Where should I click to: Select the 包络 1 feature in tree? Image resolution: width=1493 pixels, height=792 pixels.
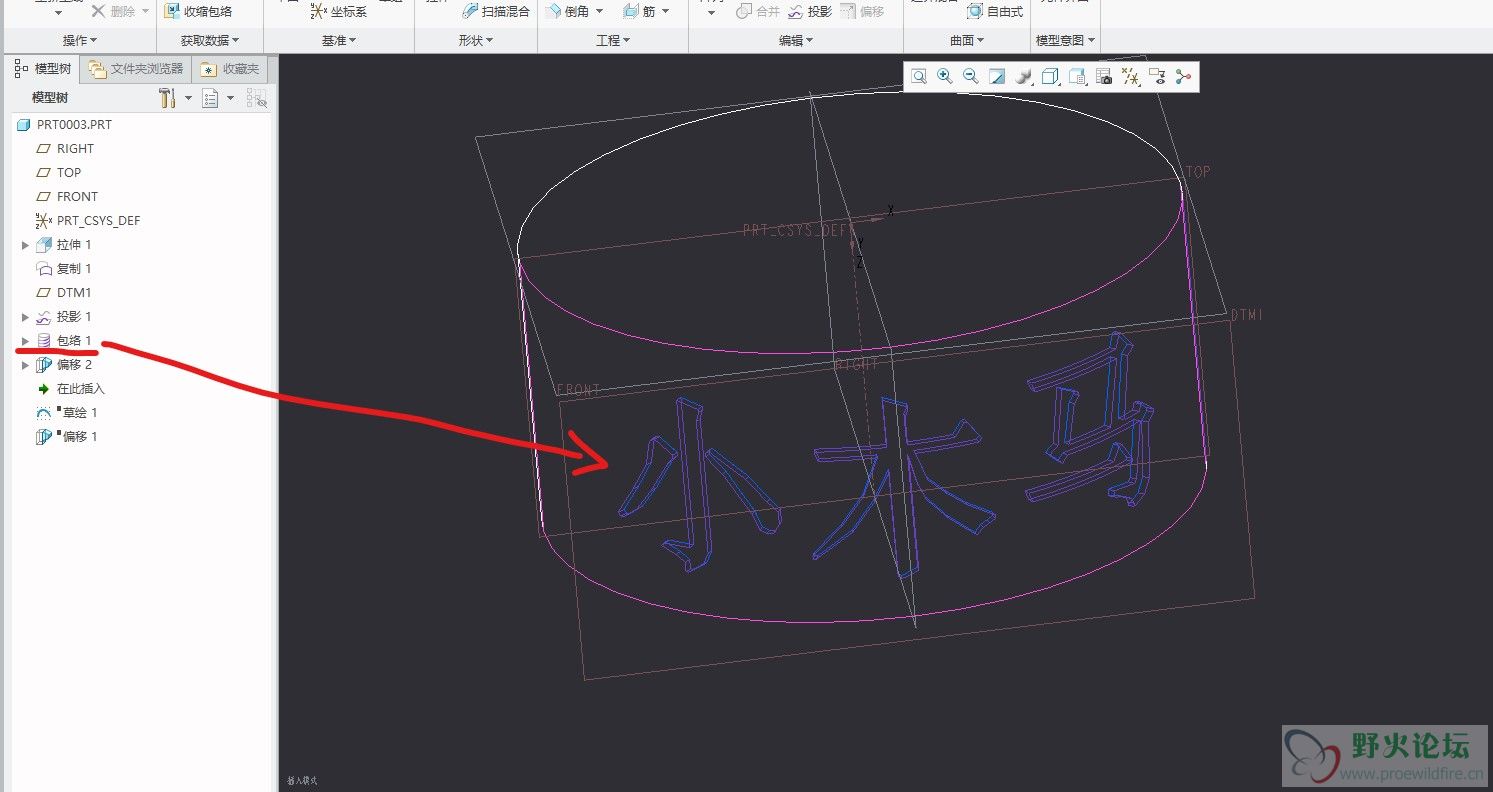(x=64, y=341)
